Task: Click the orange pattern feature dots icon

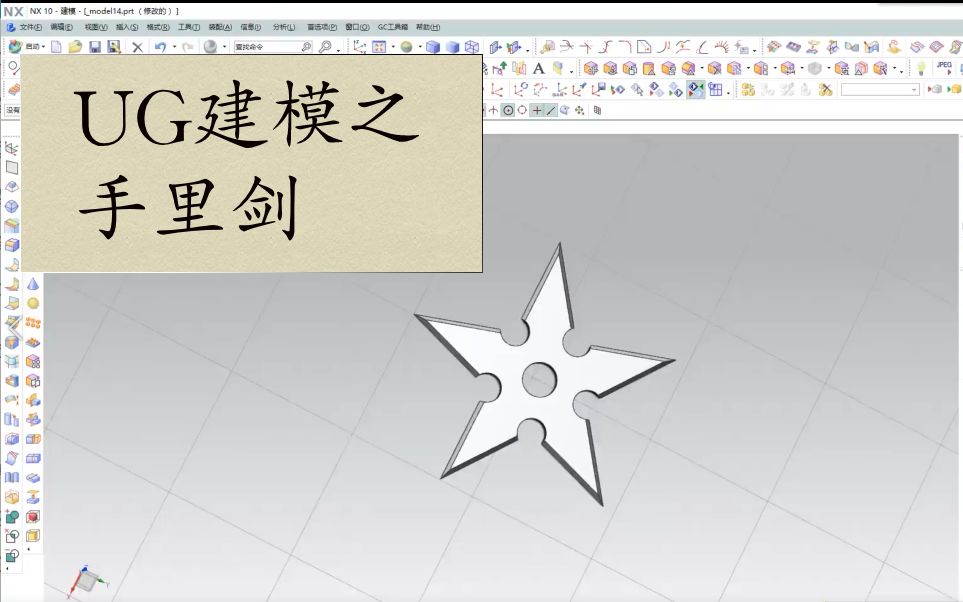Action: (33, 323)
